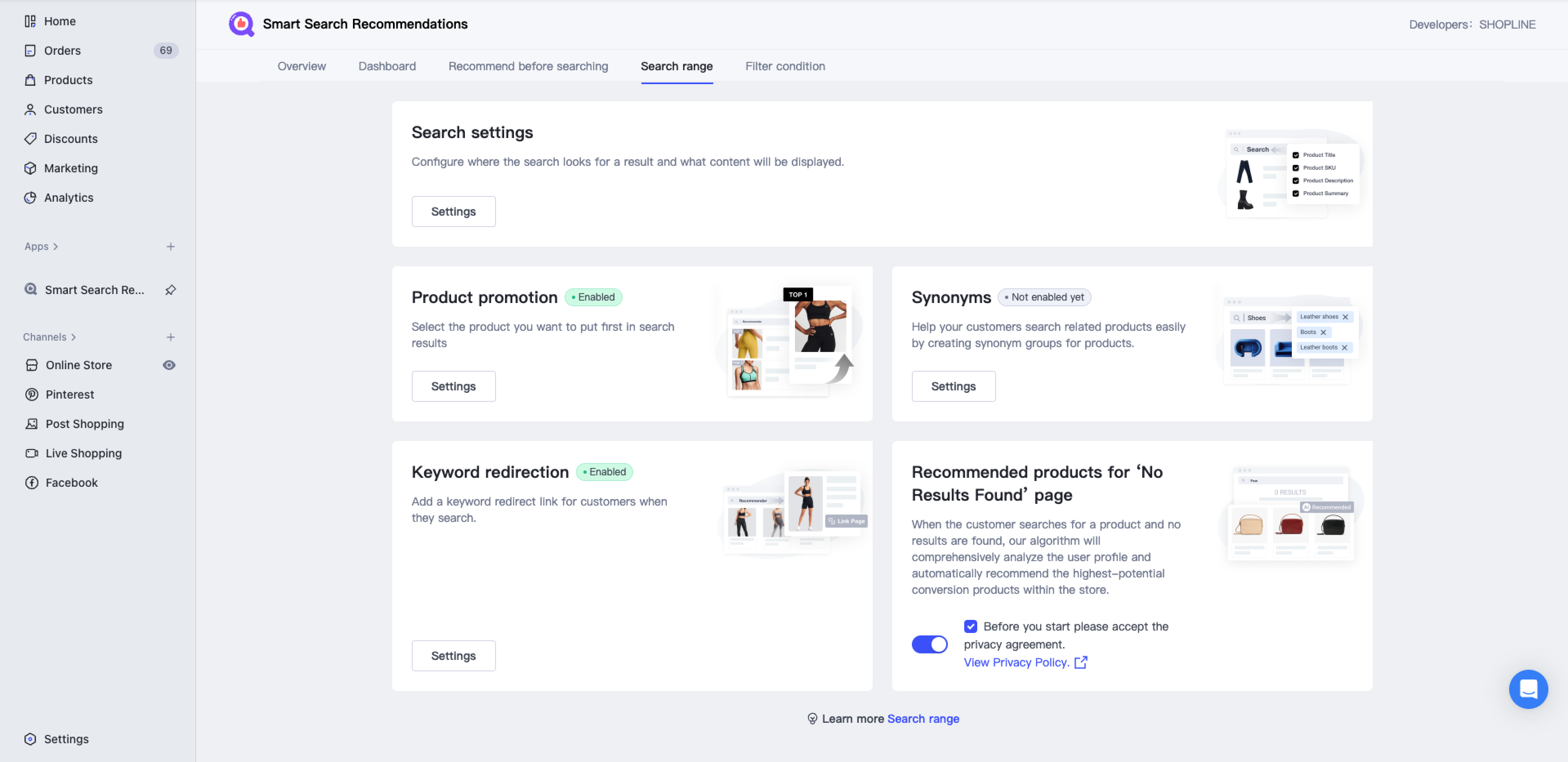Switch to the Filter condition tab

click(x=784, y=66)
